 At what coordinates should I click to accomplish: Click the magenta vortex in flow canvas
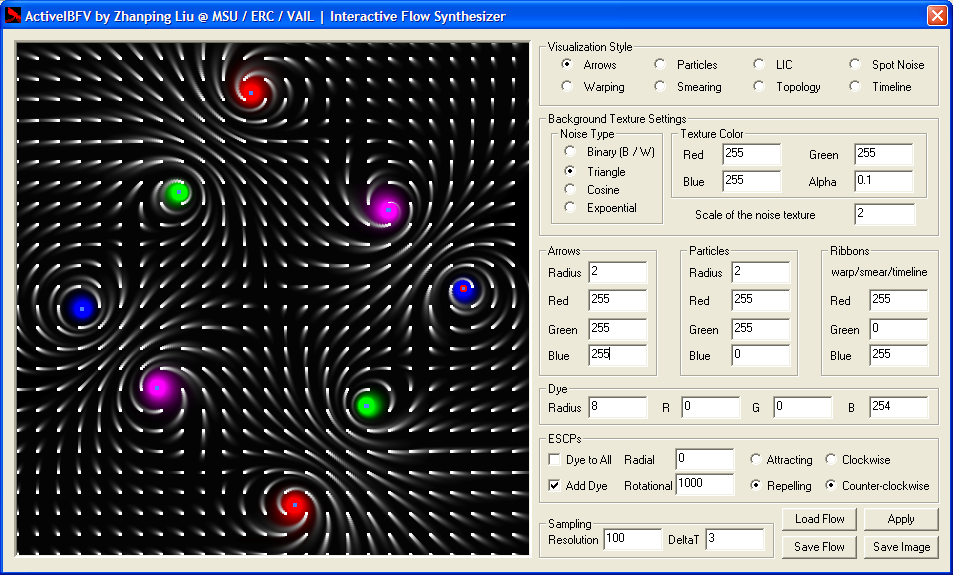pos(386,209)
